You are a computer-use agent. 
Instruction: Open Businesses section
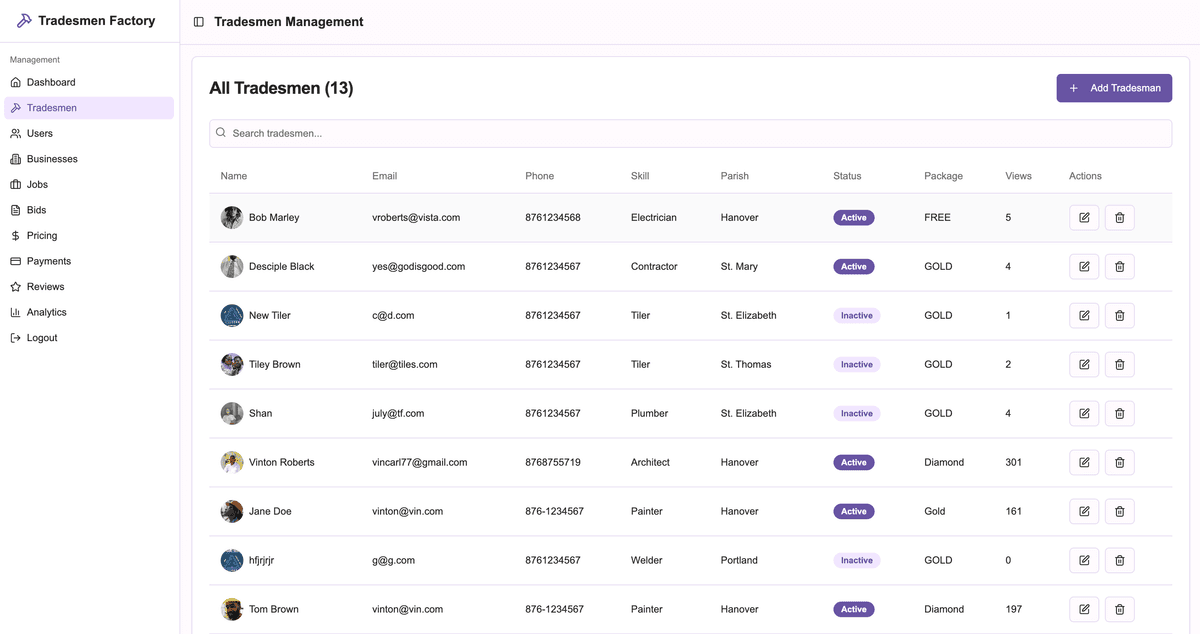tap(89, 159)
